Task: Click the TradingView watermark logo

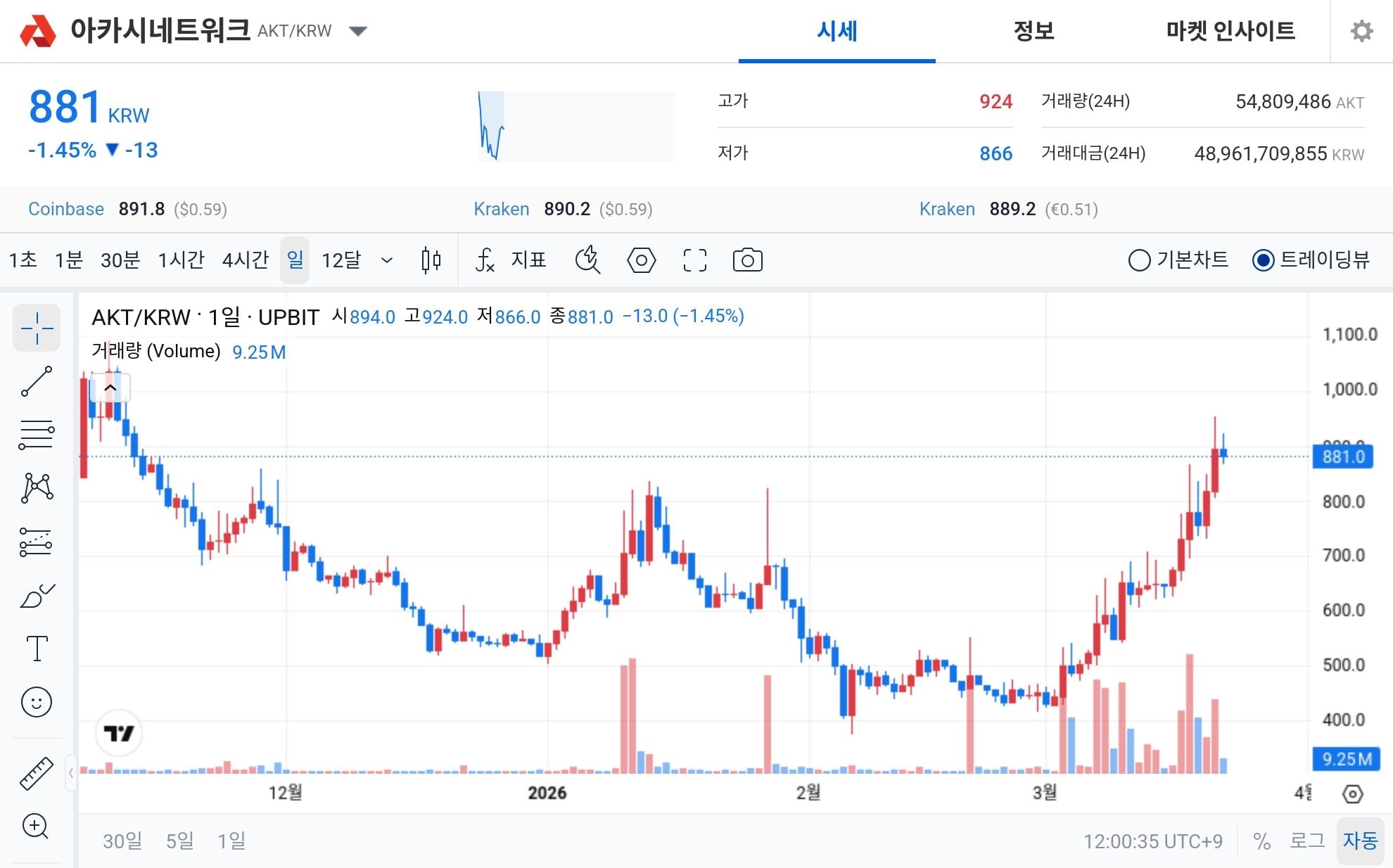Action: click(118, 732)
